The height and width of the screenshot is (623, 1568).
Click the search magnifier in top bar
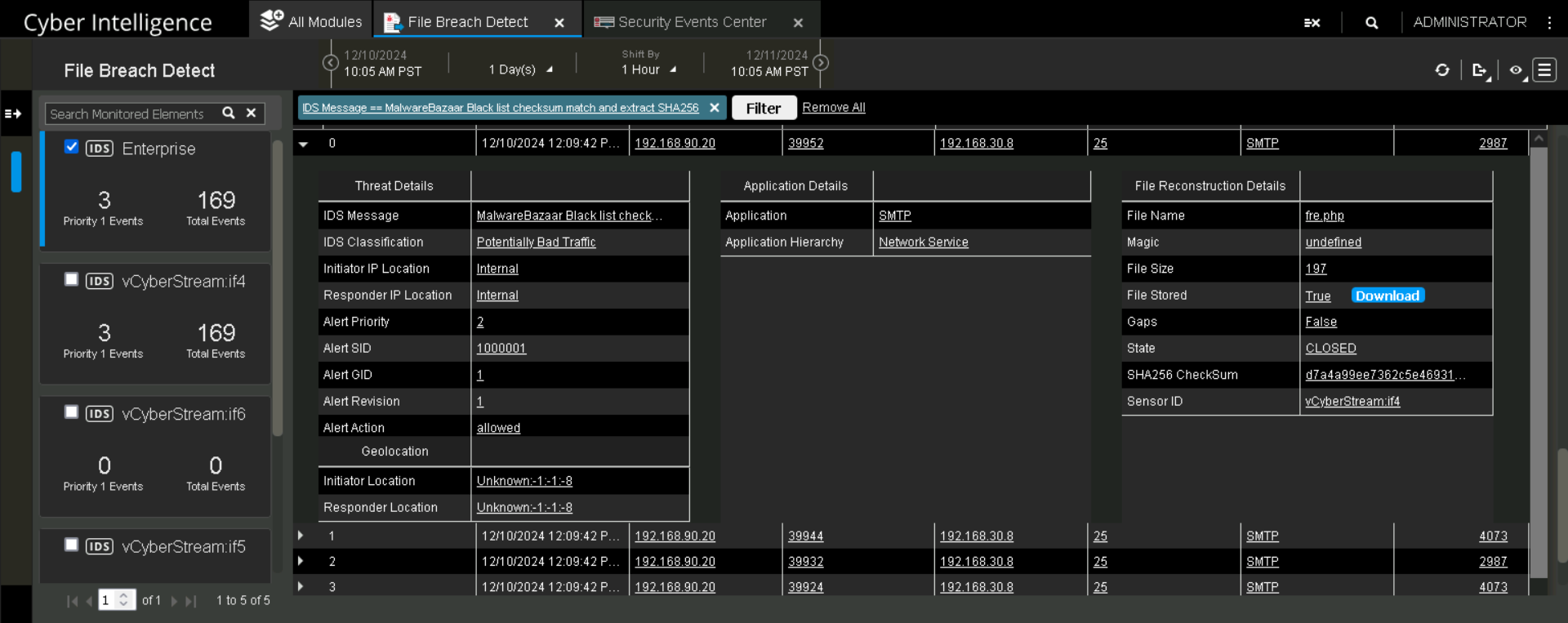tap(1371, 23)
